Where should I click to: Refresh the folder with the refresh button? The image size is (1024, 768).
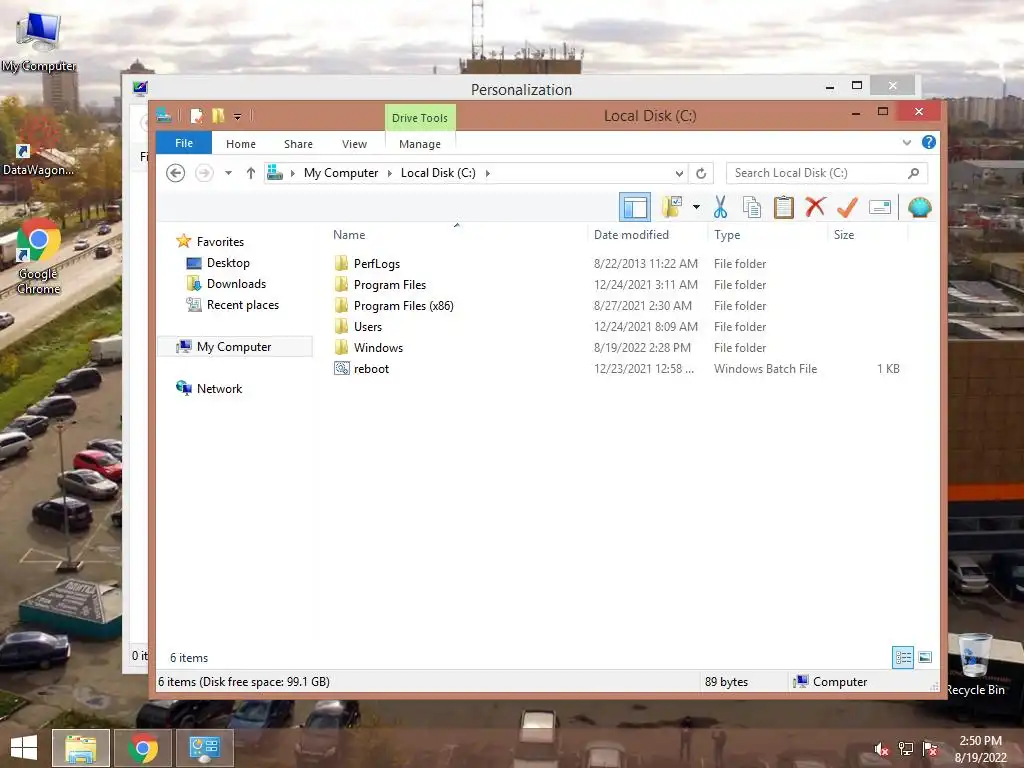701,173
